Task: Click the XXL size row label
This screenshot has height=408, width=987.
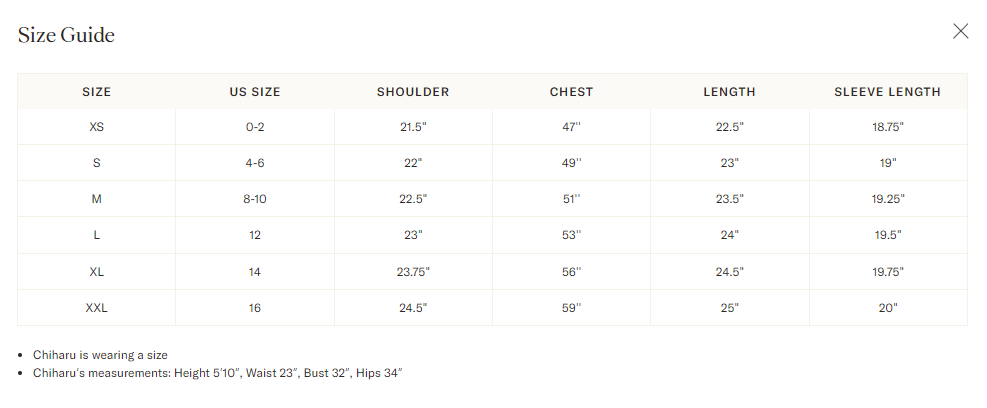Action: (96, 308)
